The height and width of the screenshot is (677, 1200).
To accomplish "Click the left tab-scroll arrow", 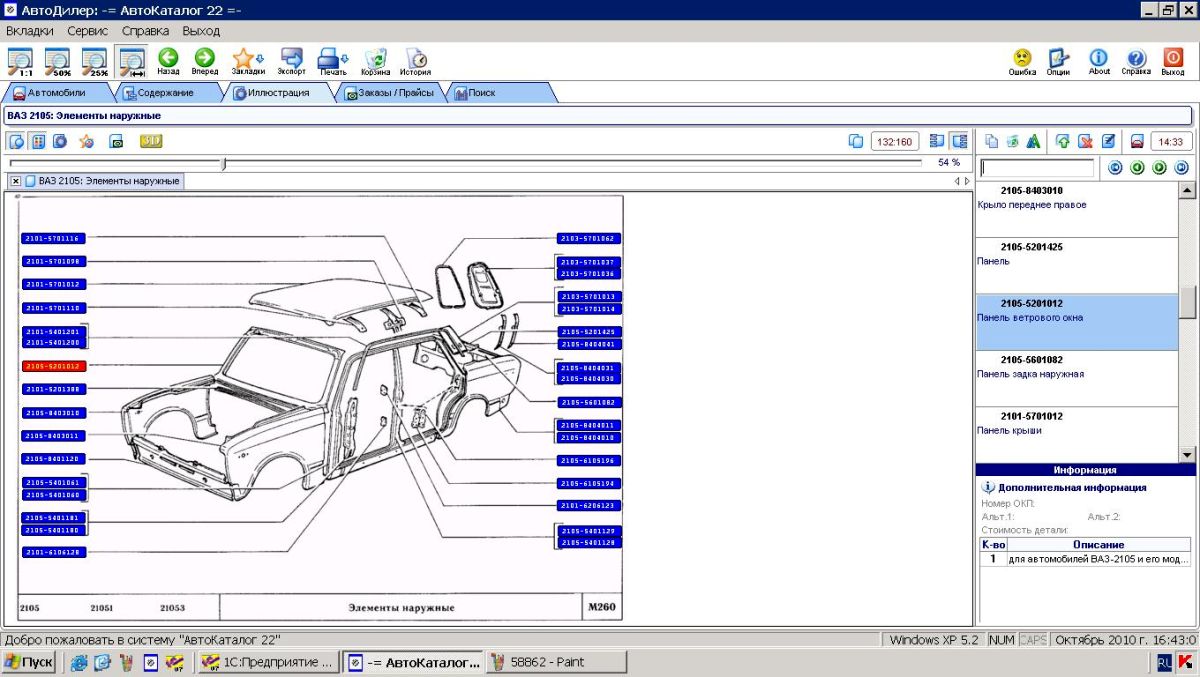I will point(957,181).
